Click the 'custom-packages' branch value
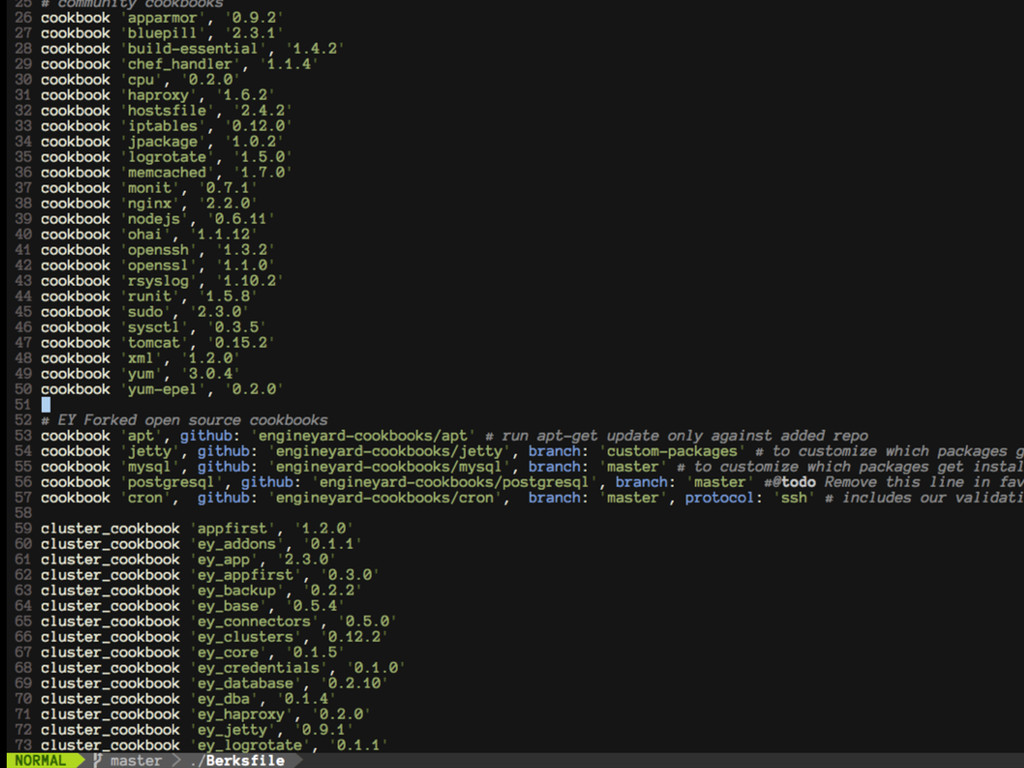This screenshot has width=1024, height=768. [672, 451]
